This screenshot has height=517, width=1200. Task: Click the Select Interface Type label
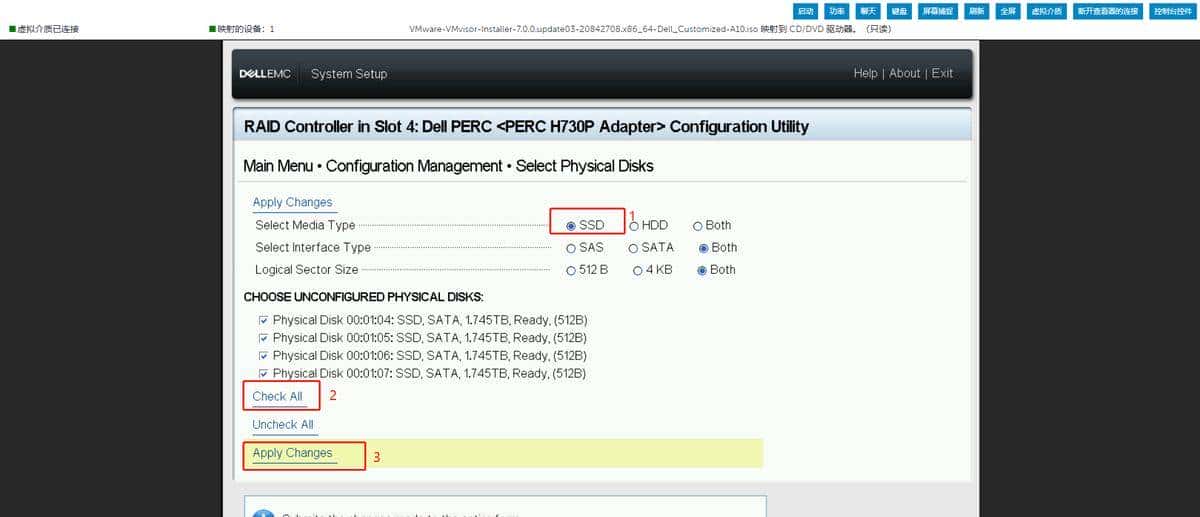click(313, 247)
